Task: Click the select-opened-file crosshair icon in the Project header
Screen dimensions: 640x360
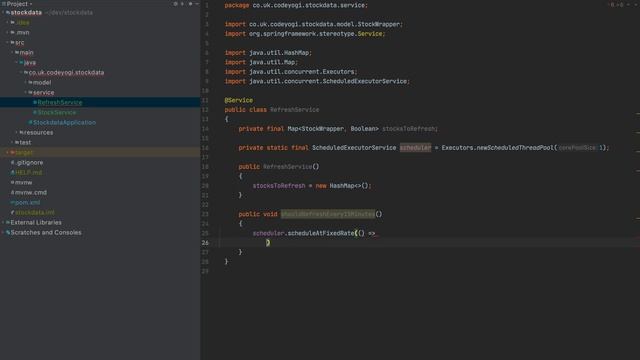Action: pyautogui.click(x=176, y=4)
